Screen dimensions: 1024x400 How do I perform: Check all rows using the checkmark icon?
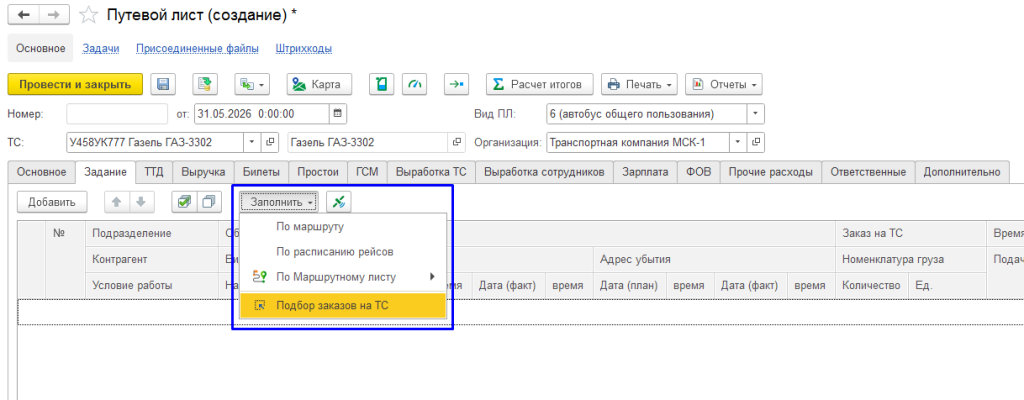coord(184,203)
